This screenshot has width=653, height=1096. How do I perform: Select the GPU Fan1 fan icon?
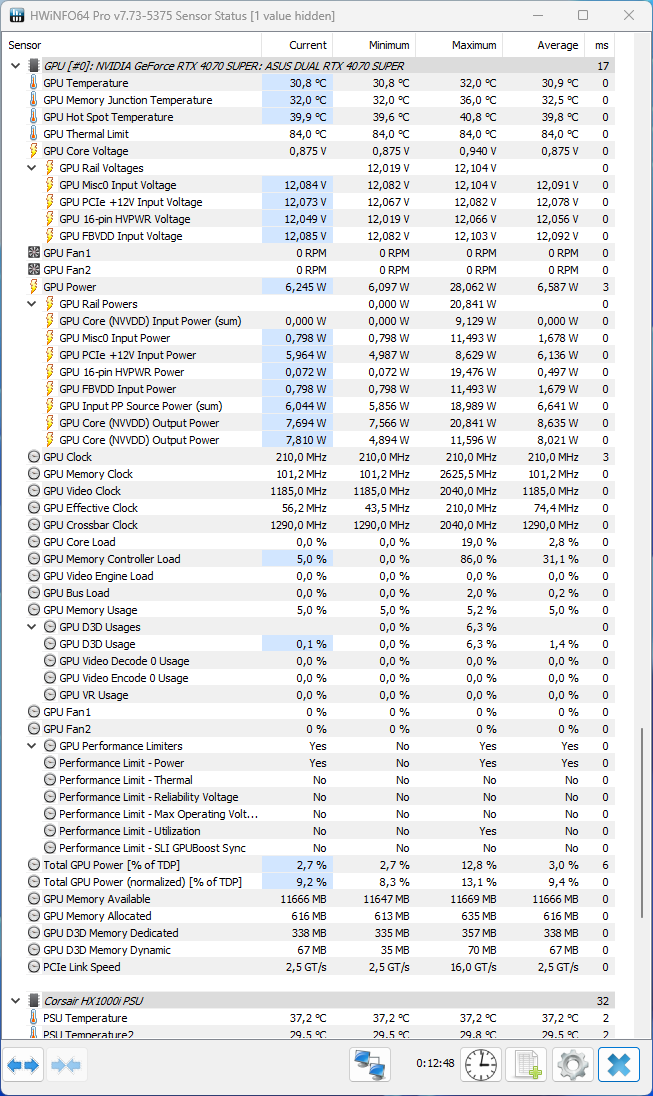[35, 253]
